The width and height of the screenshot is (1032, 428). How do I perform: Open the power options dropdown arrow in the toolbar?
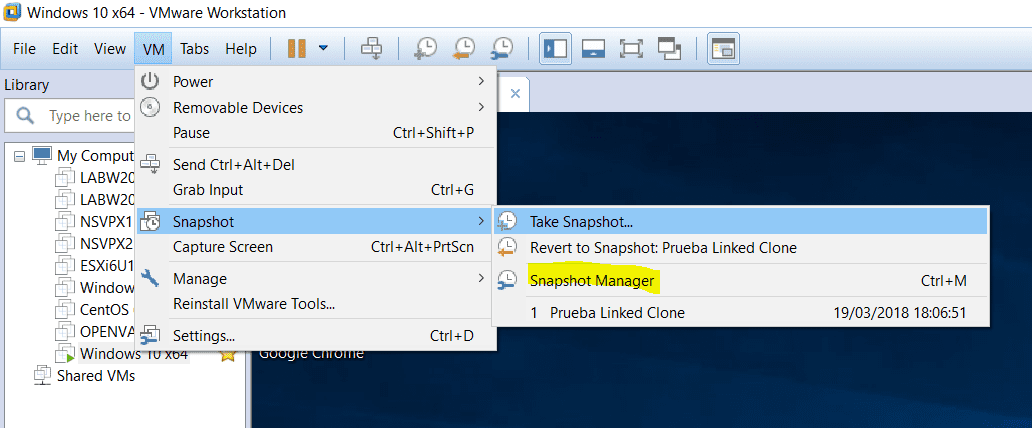(323, 48)
